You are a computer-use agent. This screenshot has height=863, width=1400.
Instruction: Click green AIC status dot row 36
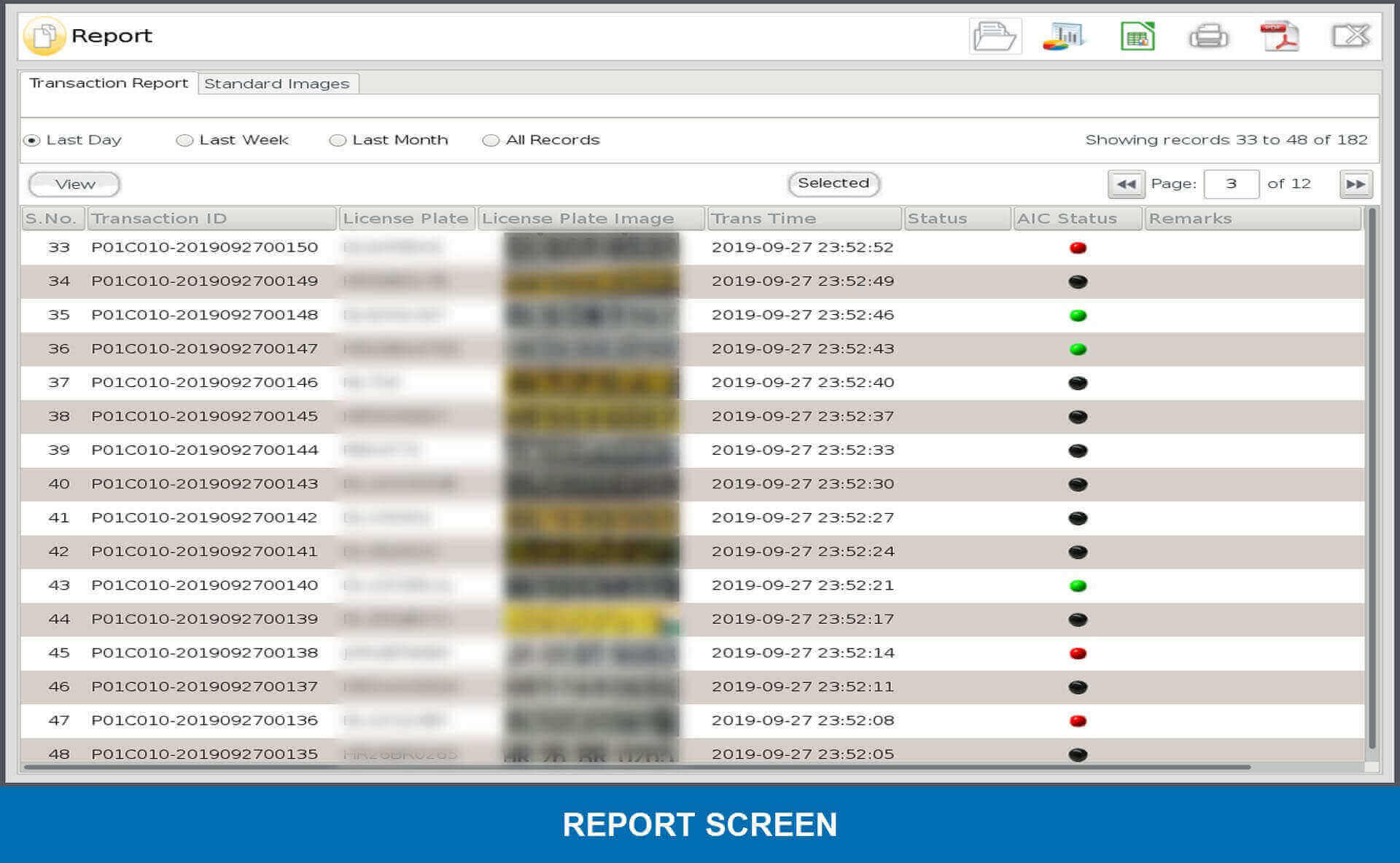coord(1078,349)
